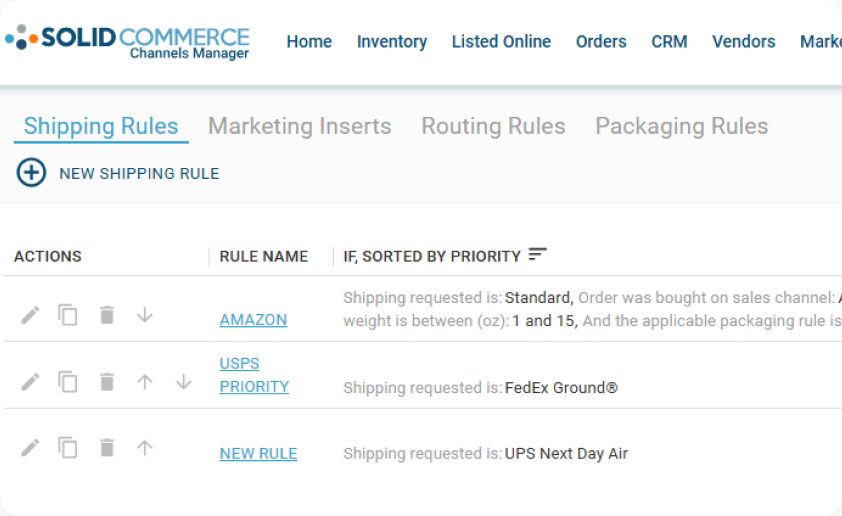
Task: Open the AMAZON rule link
Action: click(x=253, y=319)
